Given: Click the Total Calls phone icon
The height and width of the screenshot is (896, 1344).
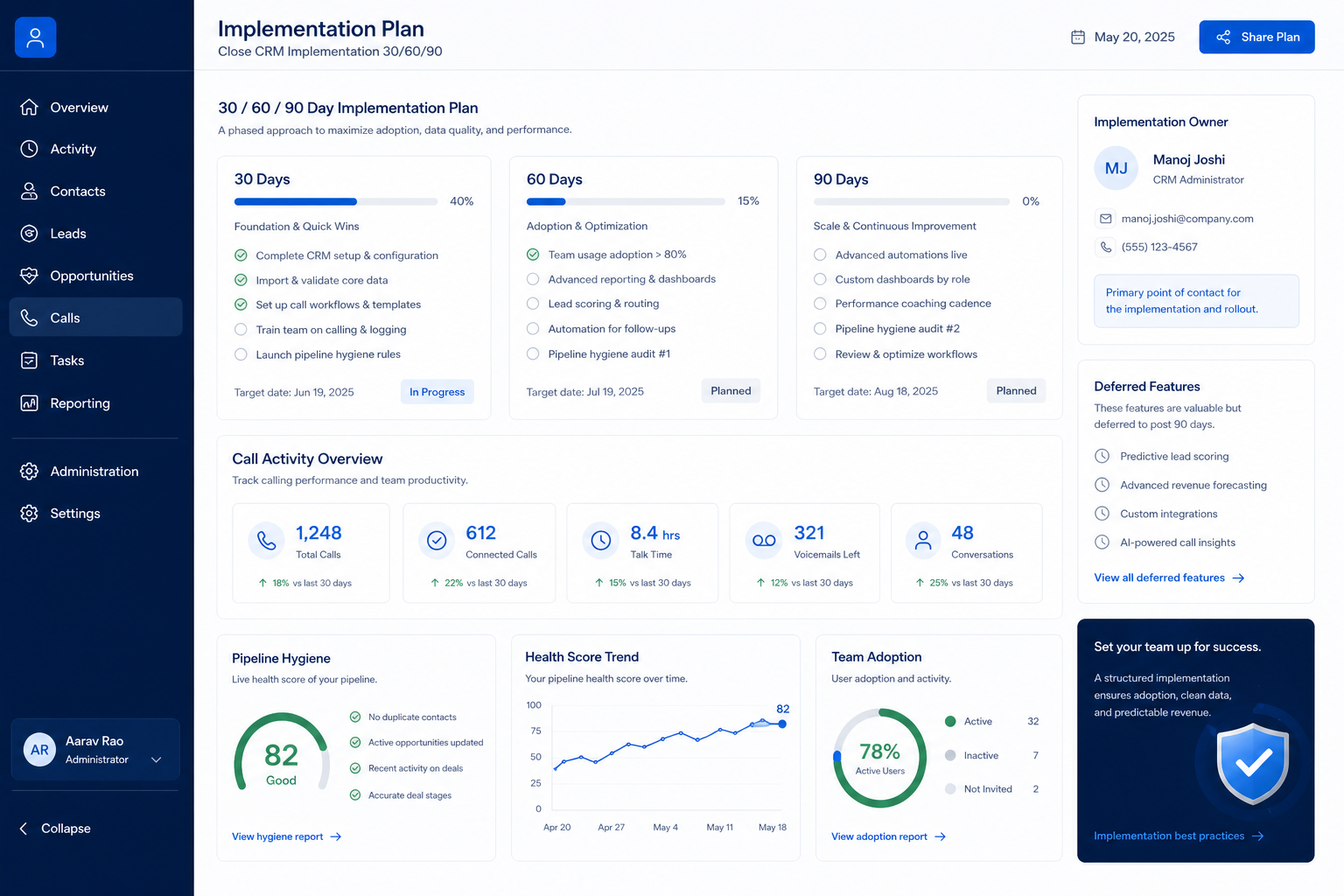Looking at the screenshot, I should click(x=267, y=541).
